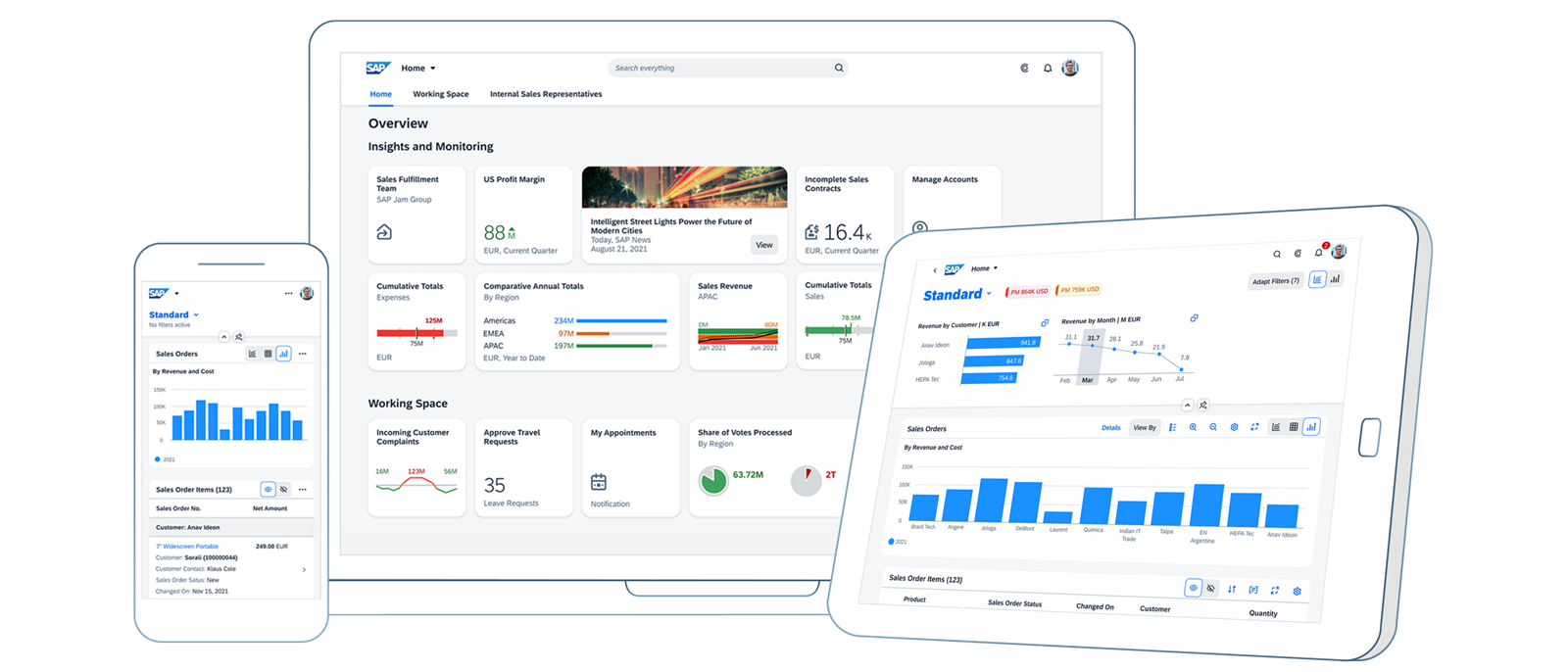Click search icon on tablet header
This screenshot has width=1568, height=672.
point(1277,254)
